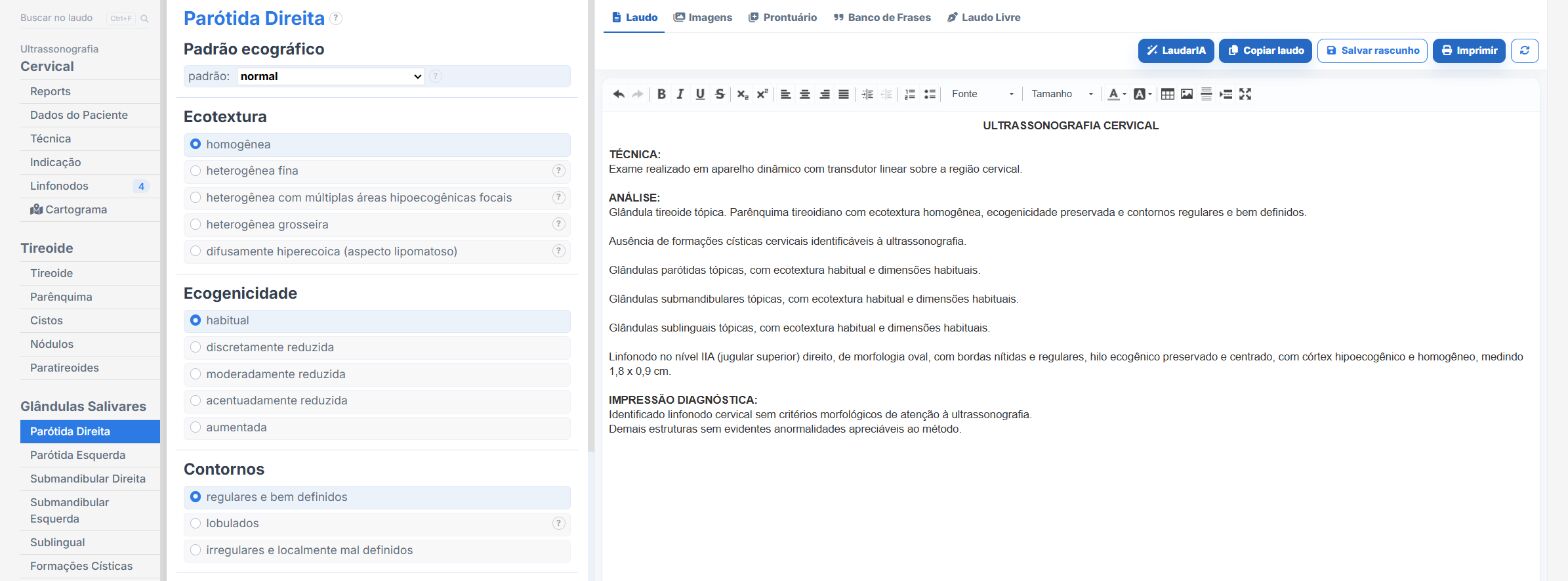Open the text color picker
Screen dimensions: 1568x581
click(x=1116, y=94)
